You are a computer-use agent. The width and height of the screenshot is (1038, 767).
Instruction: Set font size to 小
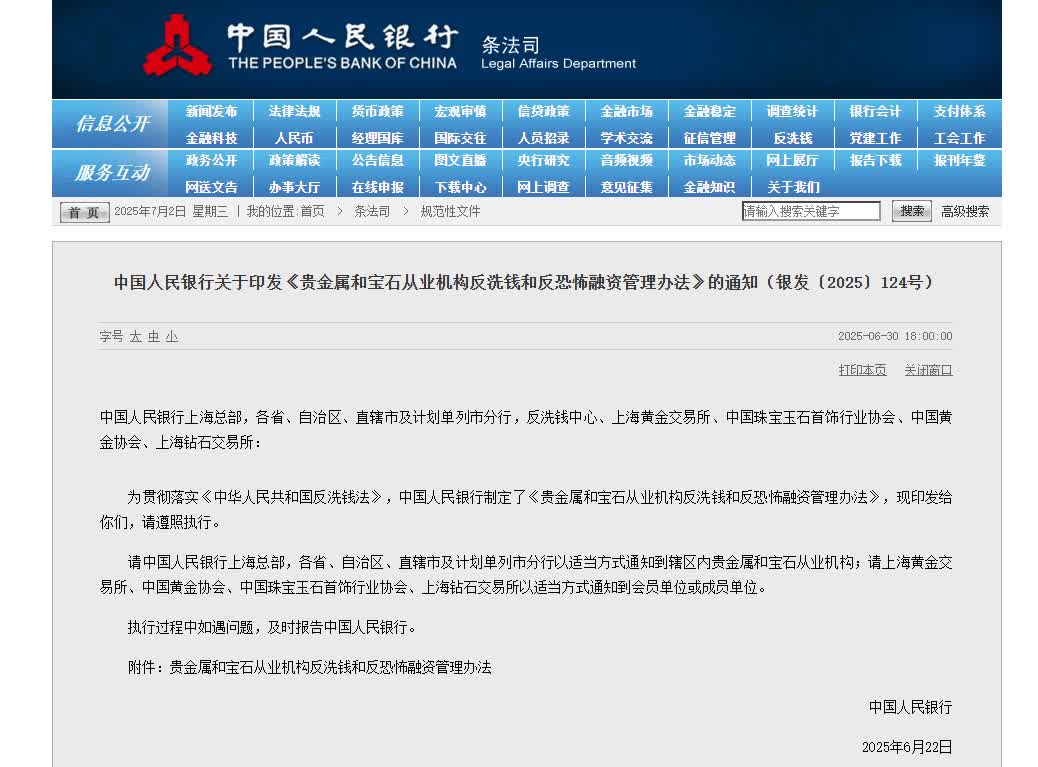point(171,337)
